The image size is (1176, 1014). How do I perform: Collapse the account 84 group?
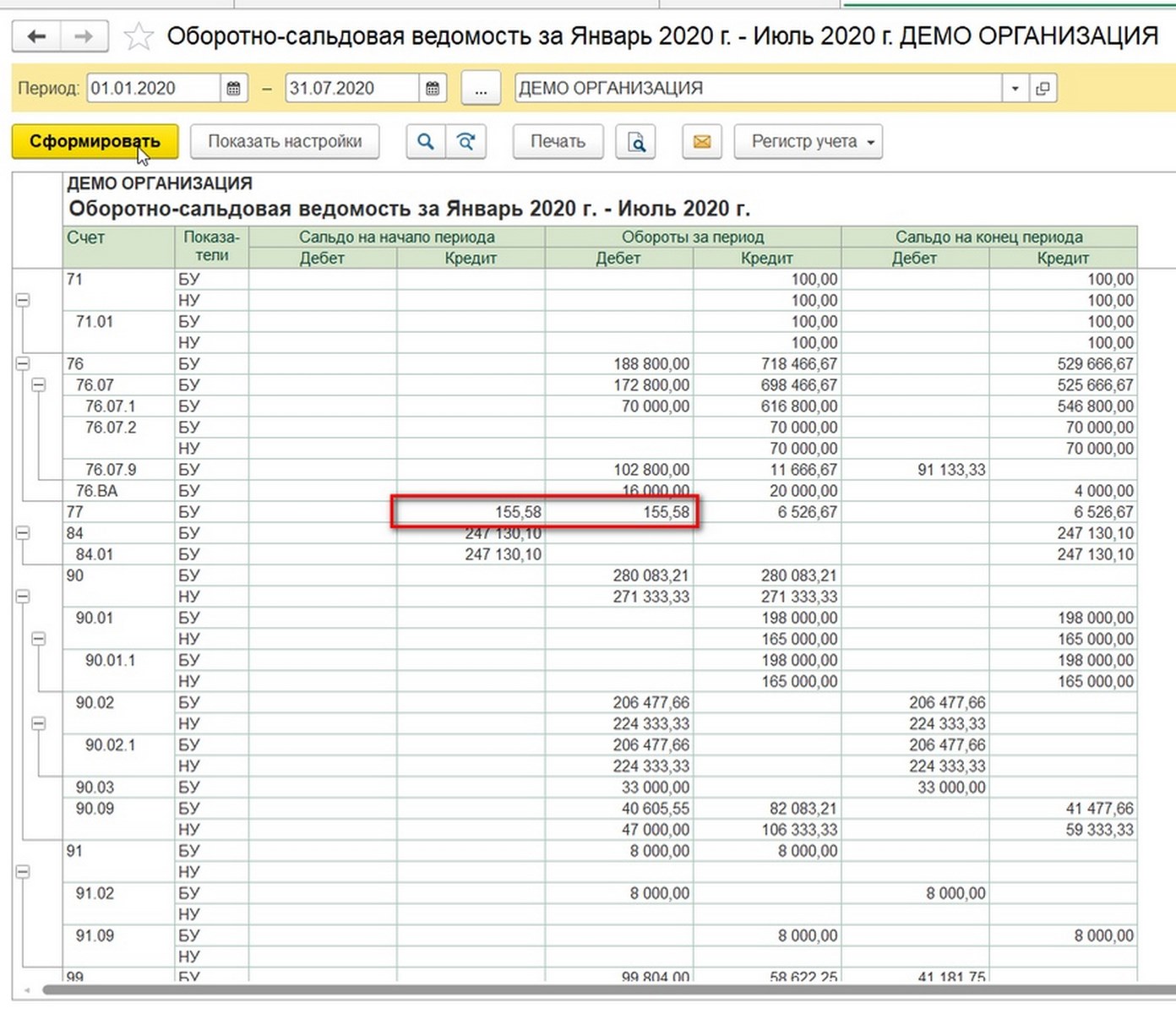pos(23,533)
